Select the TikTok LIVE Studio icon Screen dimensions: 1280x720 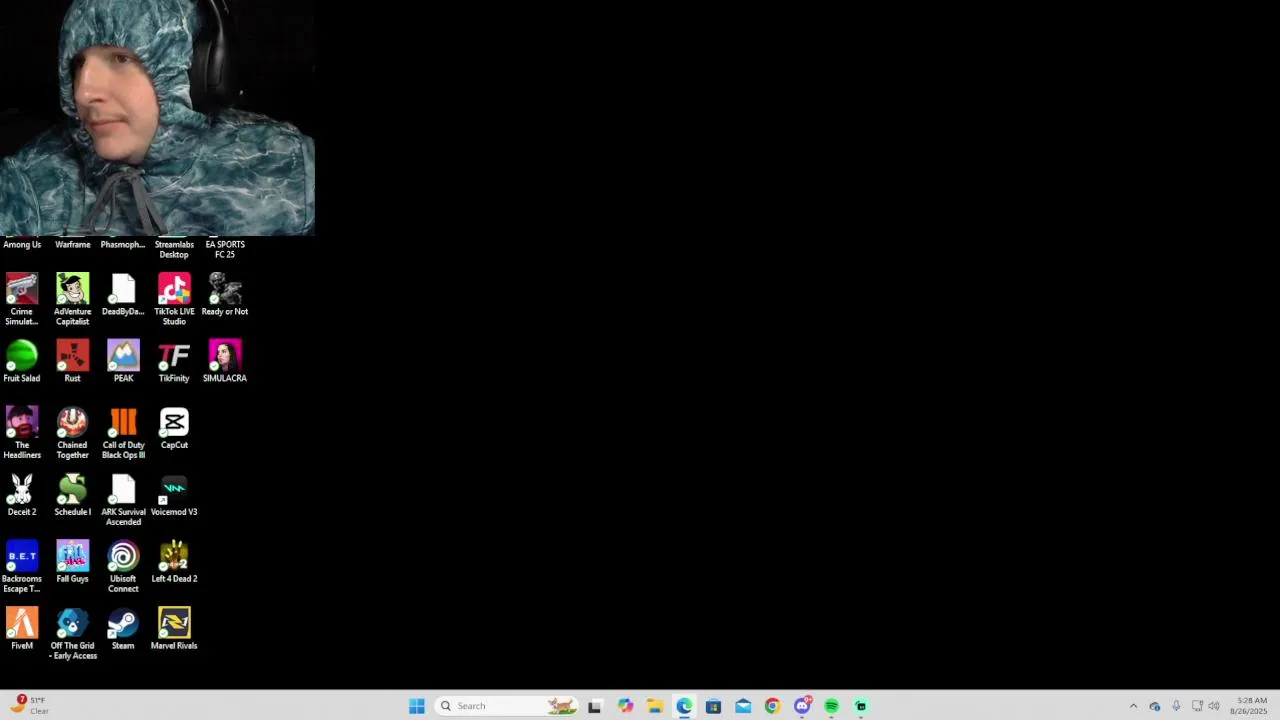pyautogui.click(x=174, y=299)
